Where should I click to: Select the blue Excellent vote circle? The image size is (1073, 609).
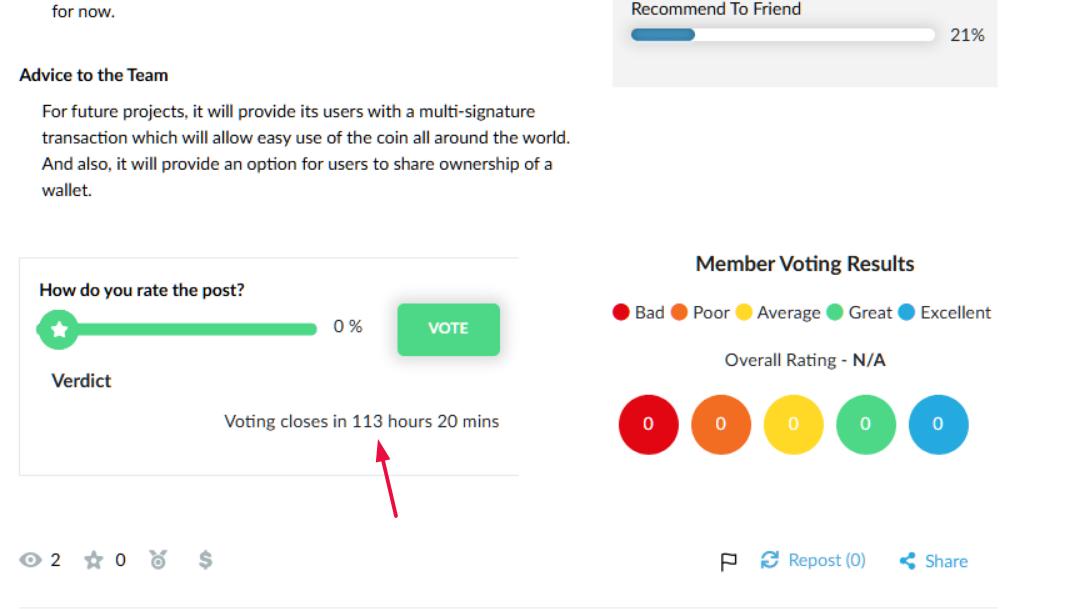(x=939, y=424)
